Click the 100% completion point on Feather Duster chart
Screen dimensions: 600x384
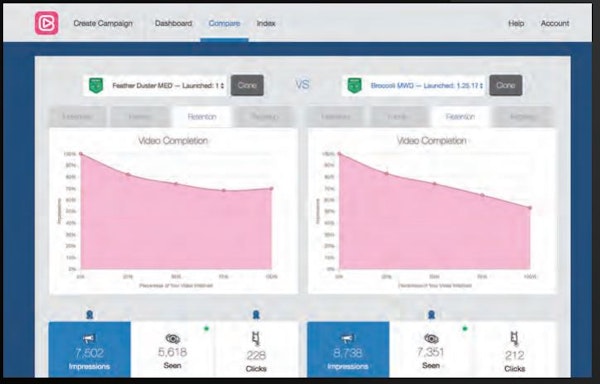point(272,188)
